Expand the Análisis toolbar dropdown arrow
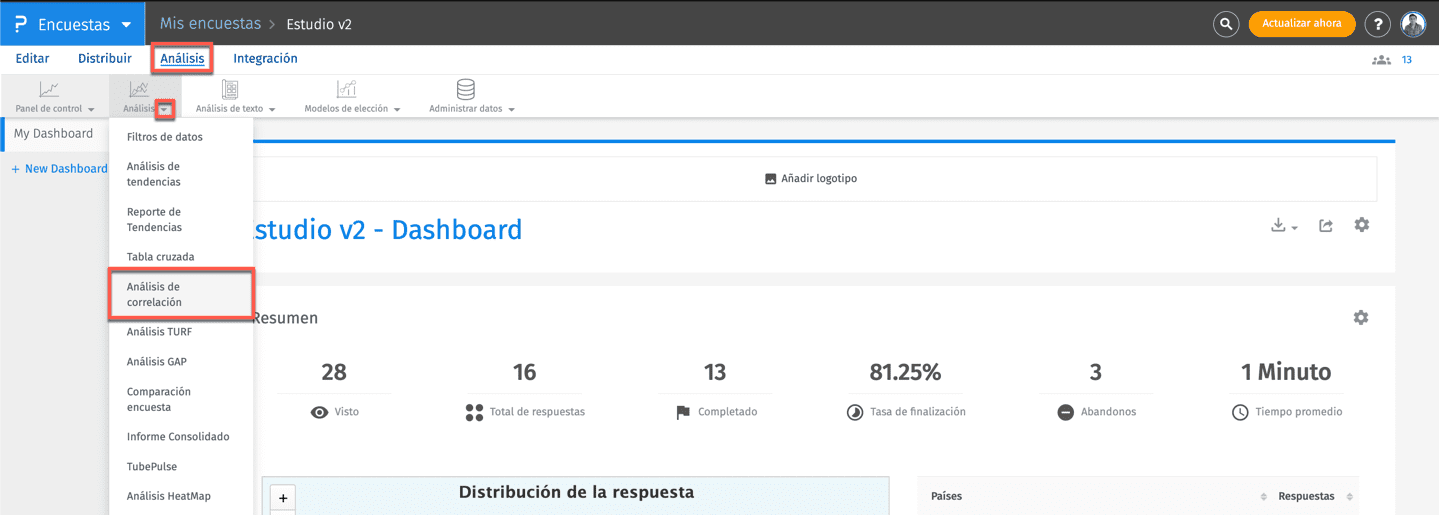 click(165, 109)
